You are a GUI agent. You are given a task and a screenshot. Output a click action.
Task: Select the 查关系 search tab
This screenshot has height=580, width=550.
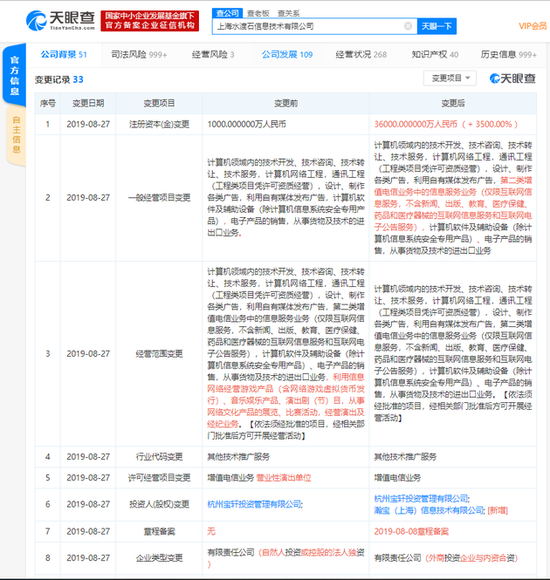pyautogui.click(x=289, y=13)
